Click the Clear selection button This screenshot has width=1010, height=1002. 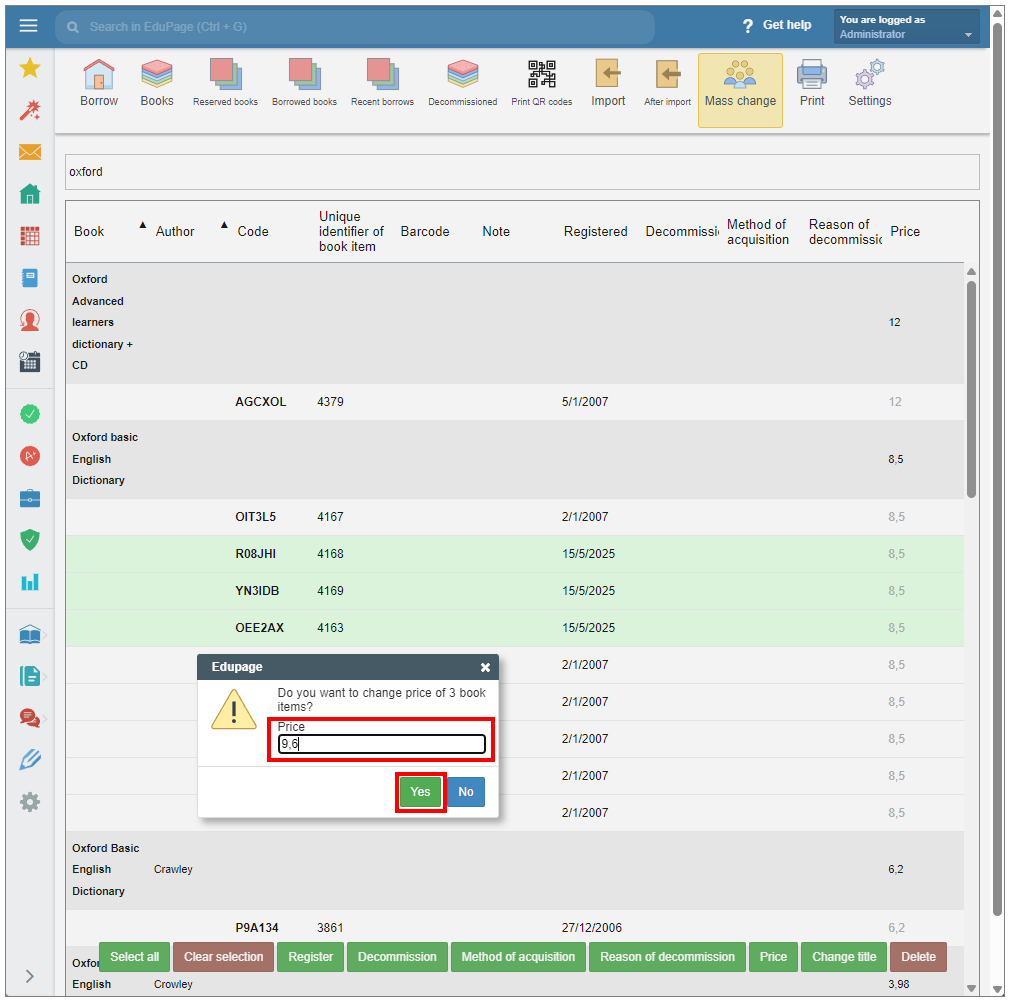224,957
